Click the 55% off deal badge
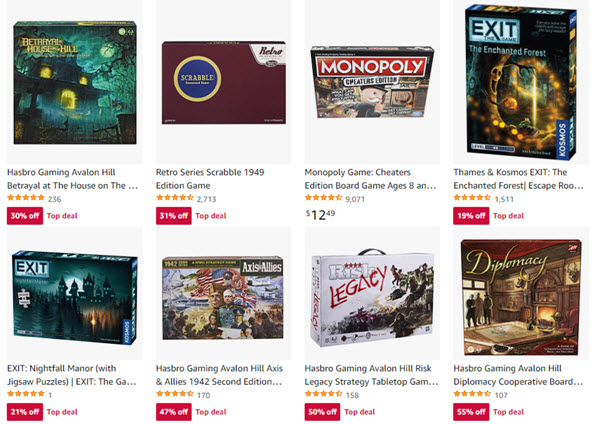 tap(471, 412)
